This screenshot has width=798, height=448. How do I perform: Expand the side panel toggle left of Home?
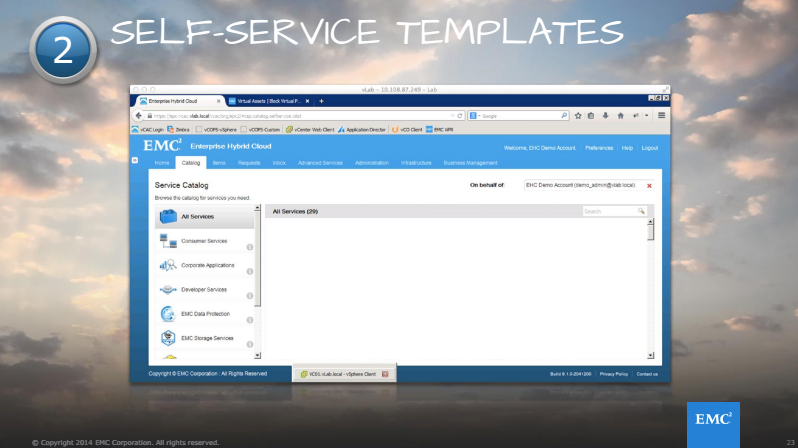pyautogui.click(x=135, y=160)
